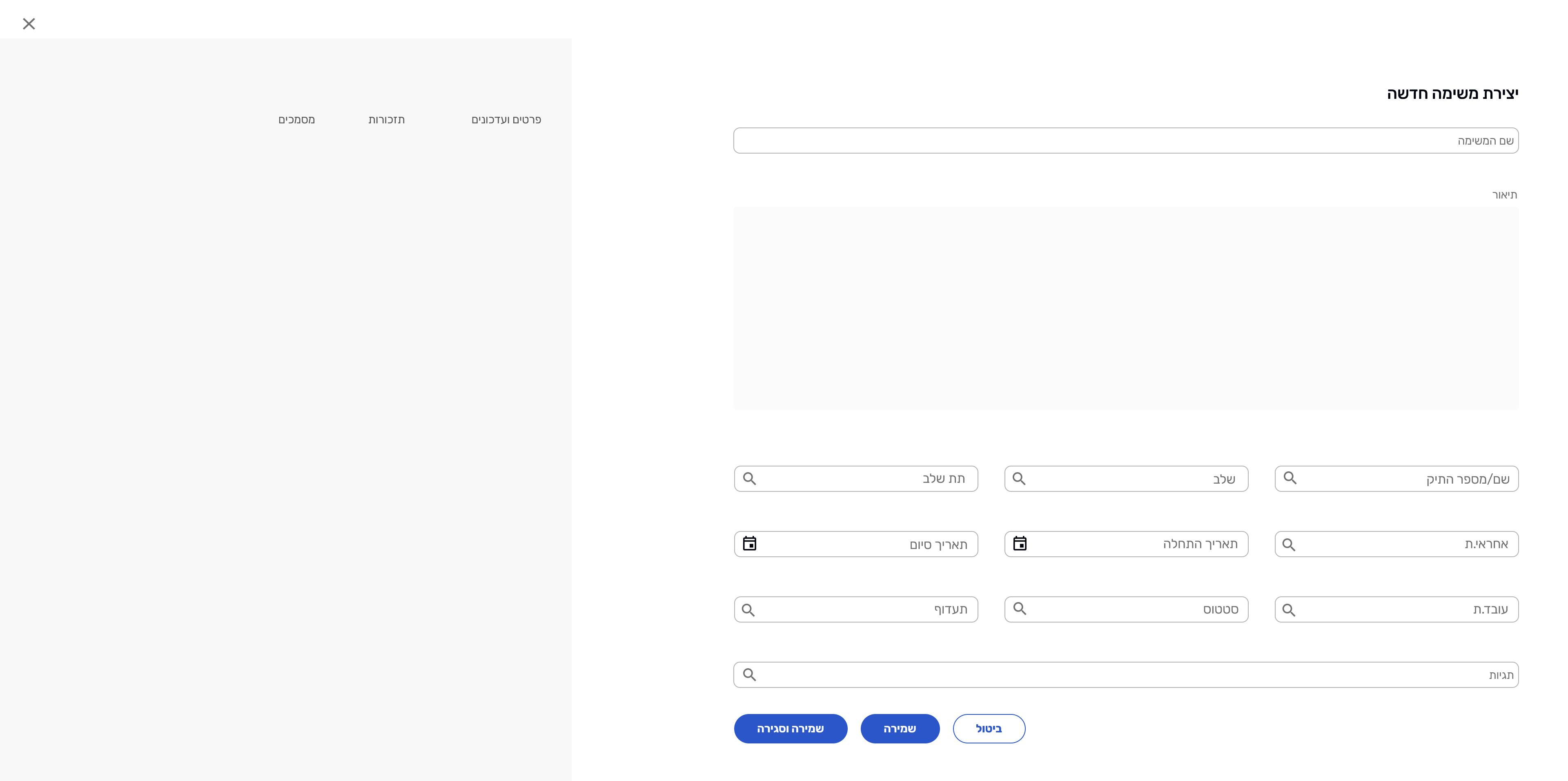Image resolution: width=1568 pixels, height=781 pixels.
Task: Open calendar icon for תאריך התחלה
Action: click(1020, 544)
